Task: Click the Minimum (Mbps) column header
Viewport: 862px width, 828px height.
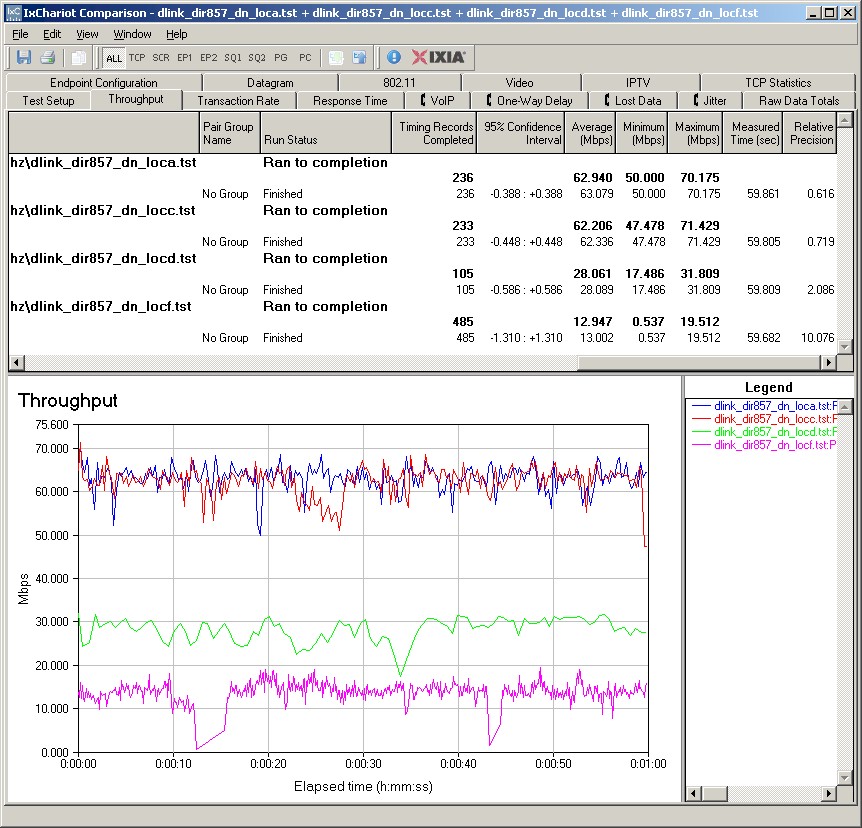Action: pyautogui.click(x=642, y=133)
